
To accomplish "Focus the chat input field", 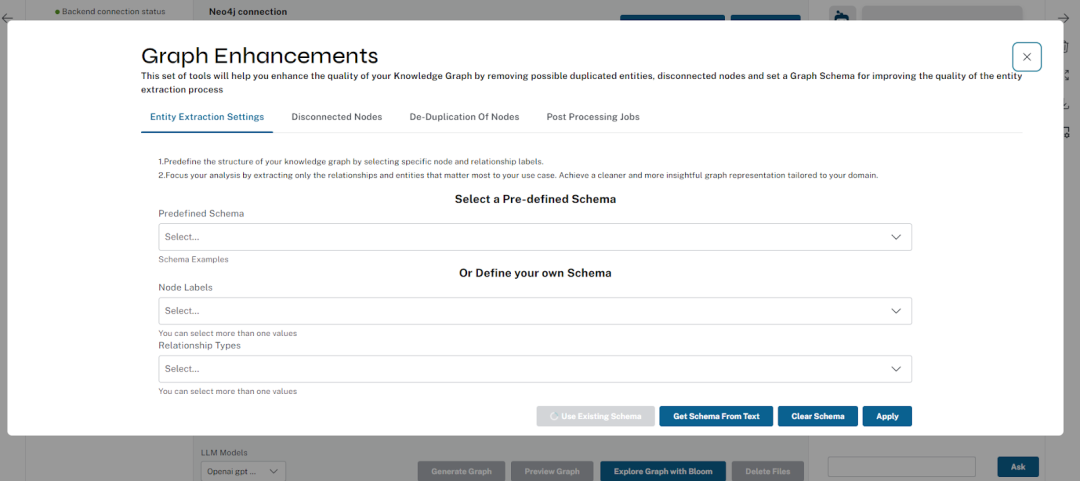I will [902, 467].
